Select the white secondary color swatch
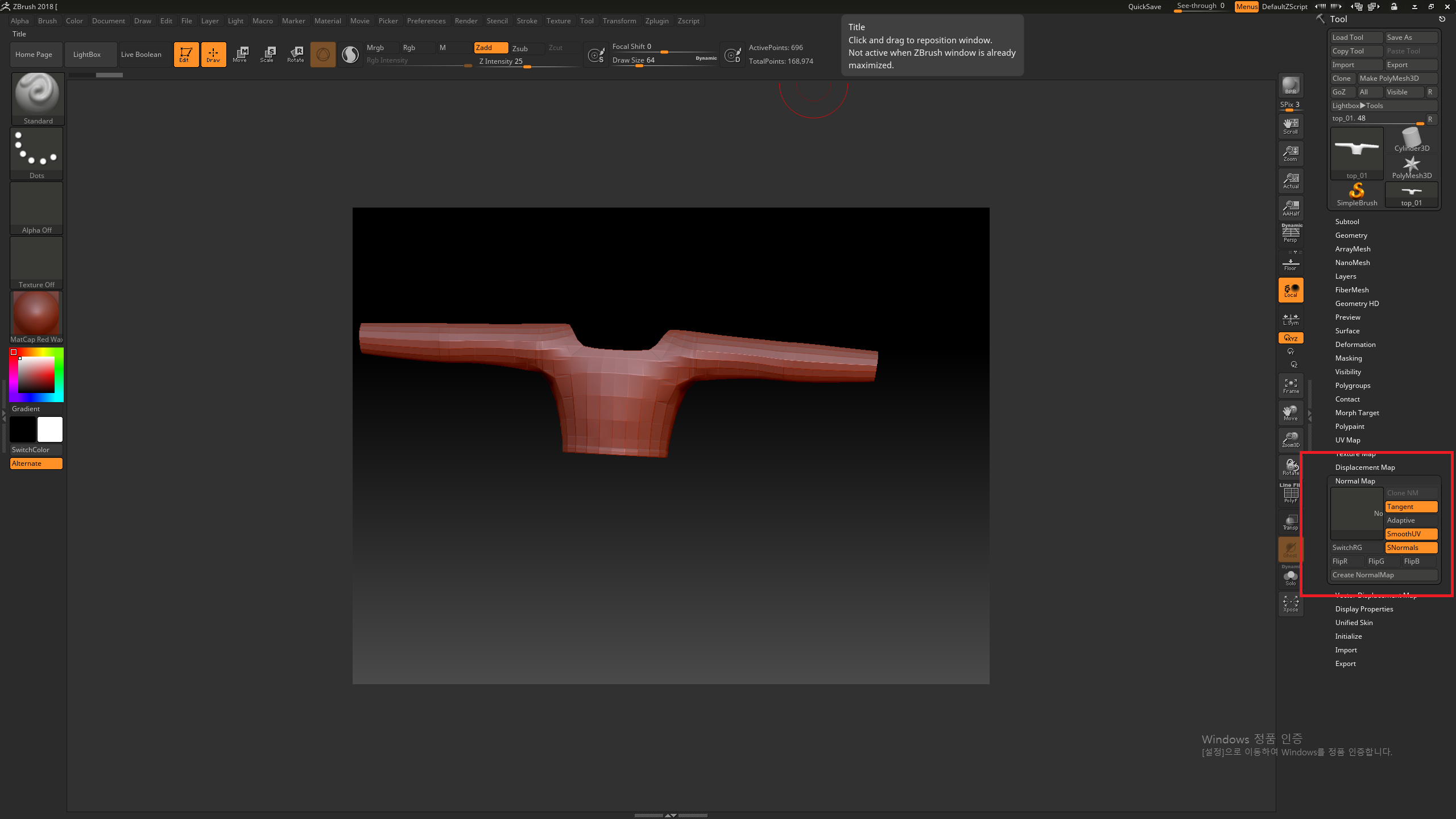The height and width of the screenshot is (819, 1456). (x=50, y=429)
